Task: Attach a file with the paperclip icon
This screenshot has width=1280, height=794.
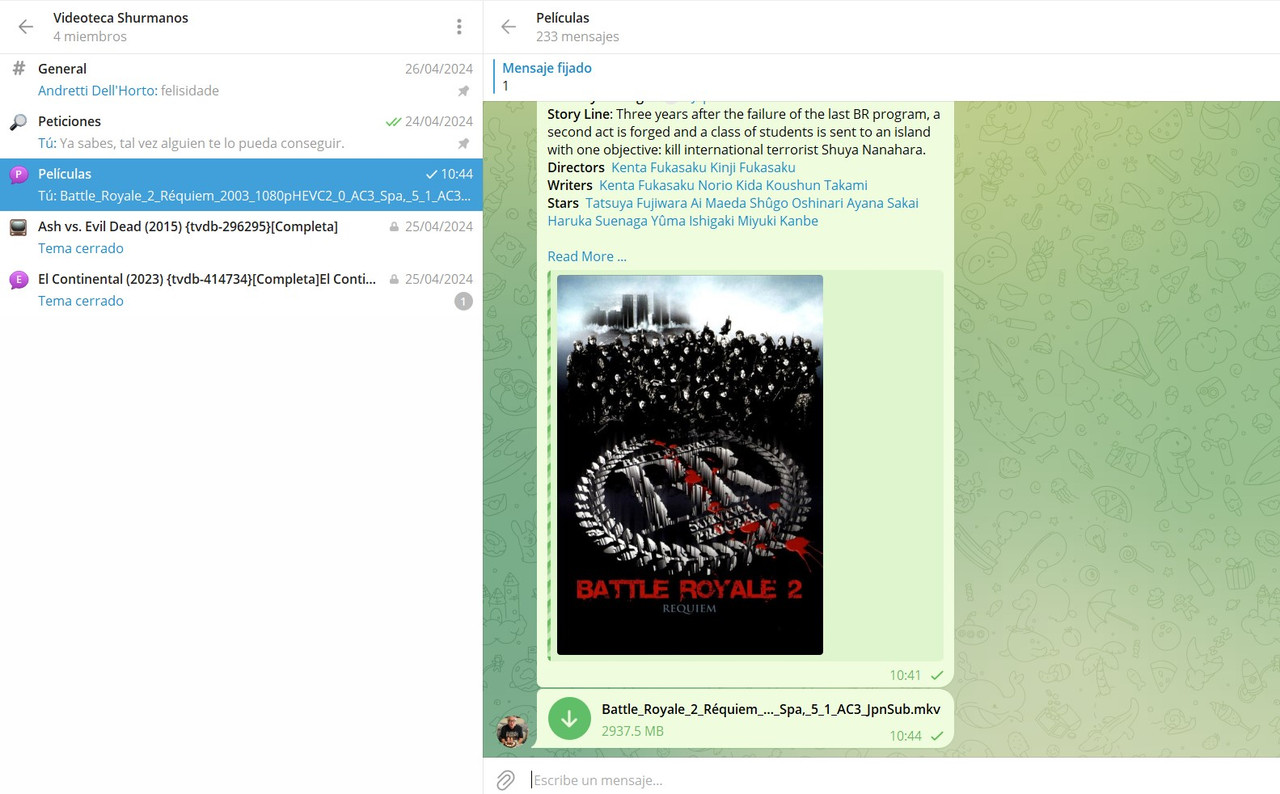Action: 506,780
